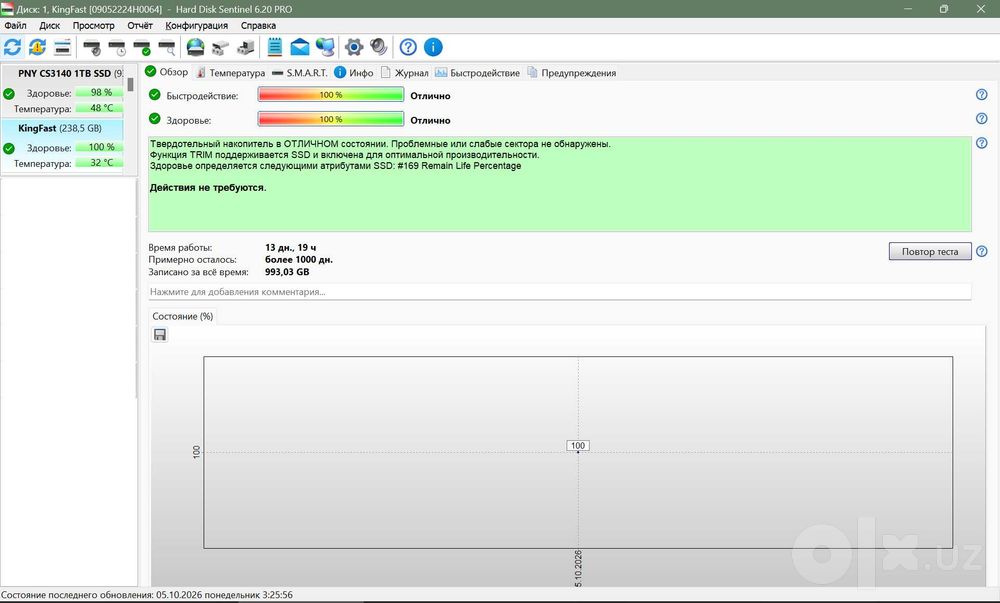Click the green check beside main Здоровье label
This screenshot has height=603, width=1000.
pos(154,119)
